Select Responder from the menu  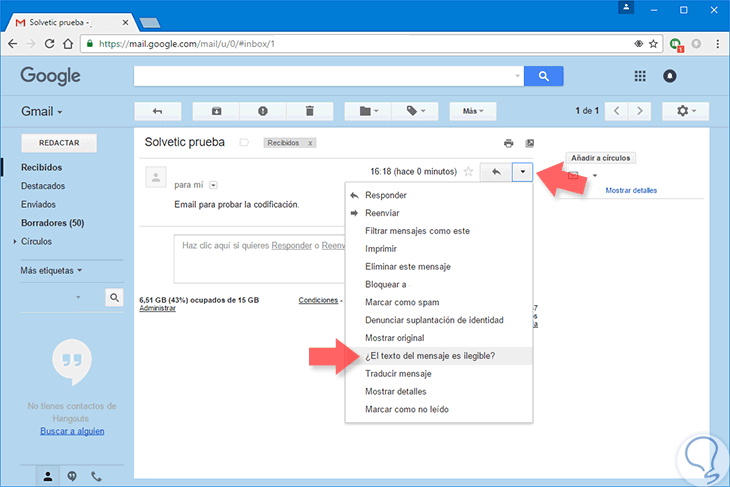pyautogui.click(x=439, y=195)
